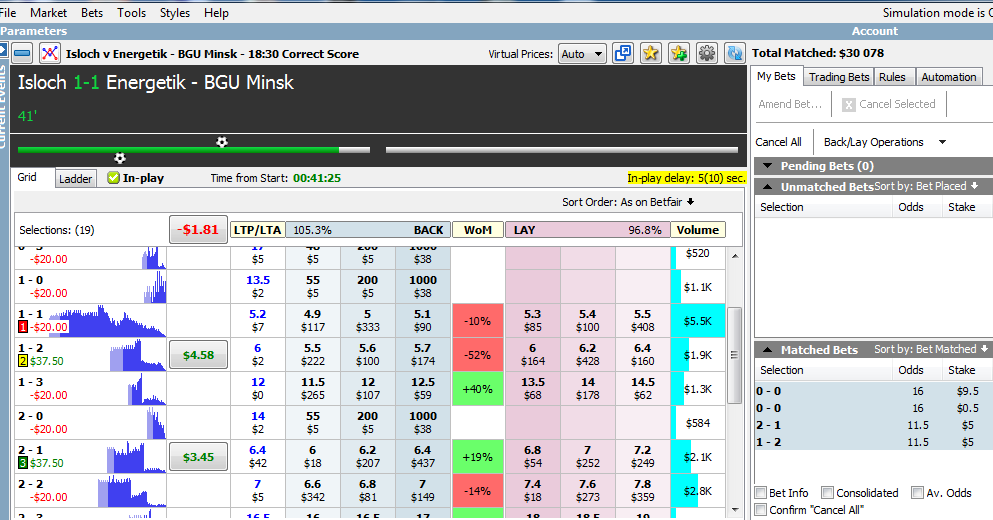The width and height of the screenshot is (993, 520).
Task: Open the Tools menu
Action: [131, 13]
